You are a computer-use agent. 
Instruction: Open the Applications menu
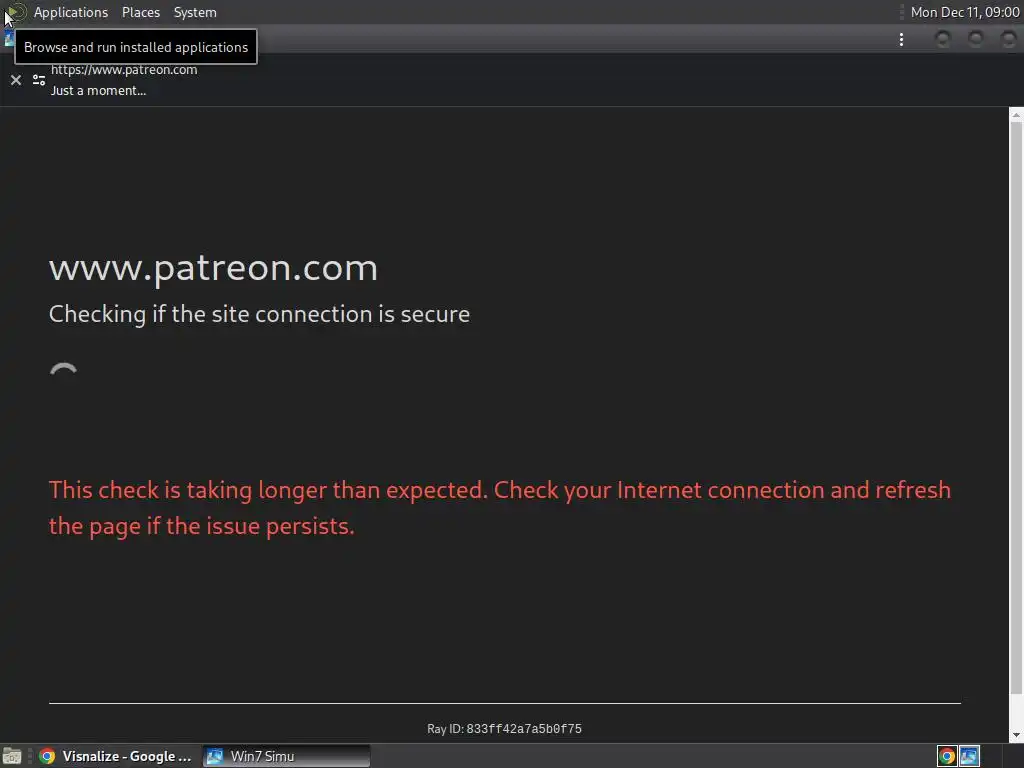tap(71, 12)
